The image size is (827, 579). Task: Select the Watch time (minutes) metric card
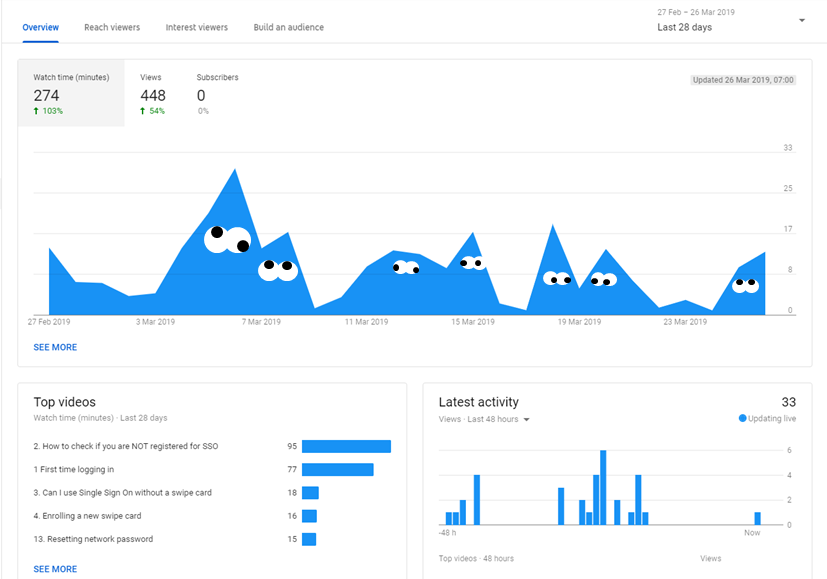tap(71, 93)
